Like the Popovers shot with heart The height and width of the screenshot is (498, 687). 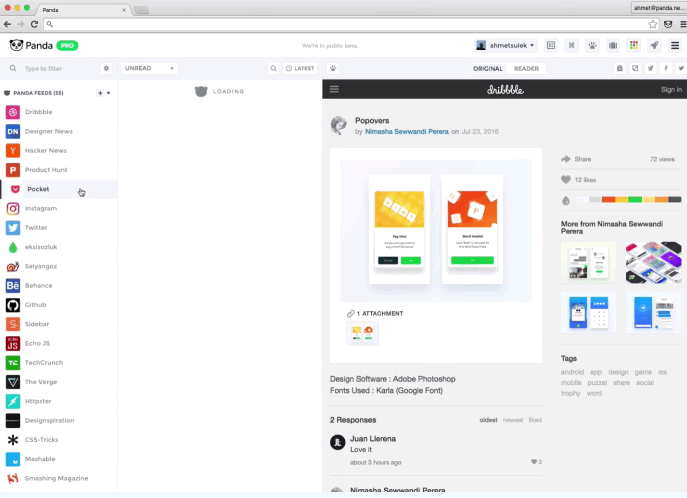[x=566, y=180]
